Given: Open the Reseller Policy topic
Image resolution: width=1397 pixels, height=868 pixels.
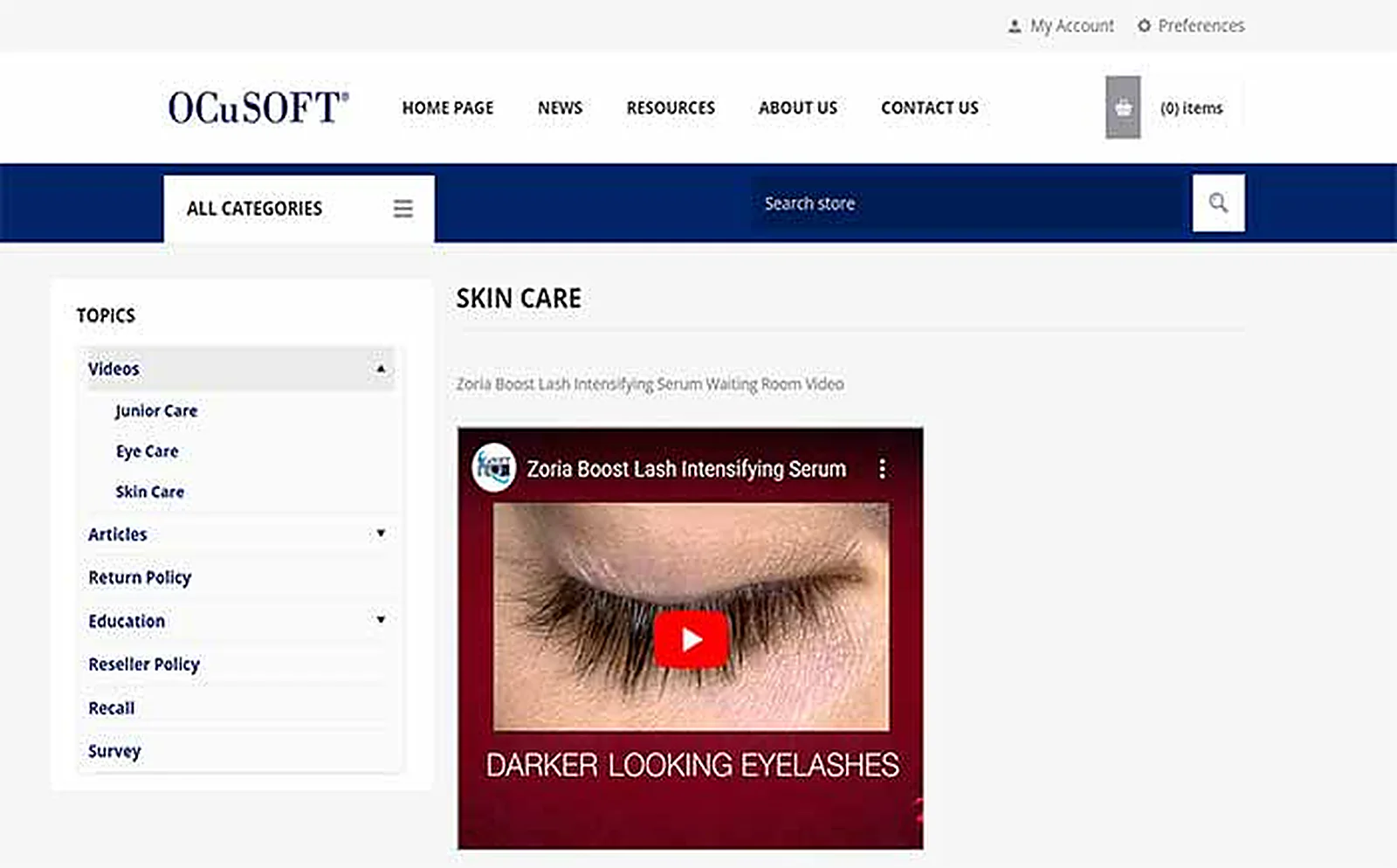Looking at the screenshot, I should [144, 664].
